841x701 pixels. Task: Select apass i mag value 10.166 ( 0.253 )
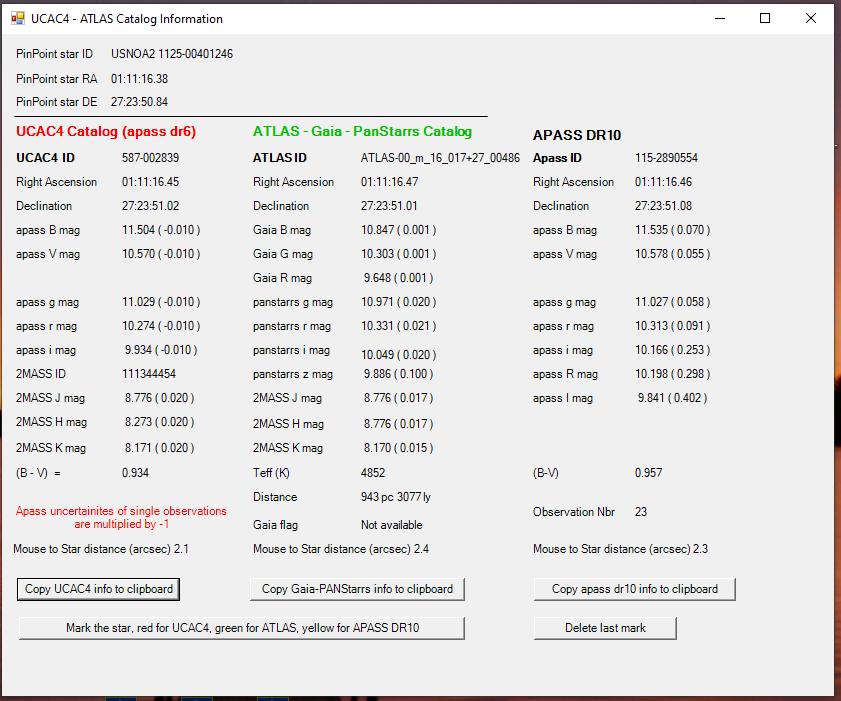(x=673, y=350)
